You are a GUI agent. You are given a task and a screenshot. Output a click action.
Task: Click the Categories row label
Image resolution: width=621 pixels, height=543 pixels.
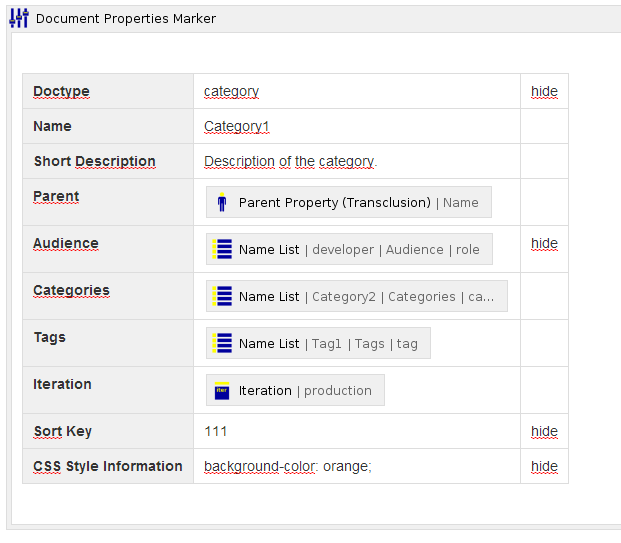71,290
